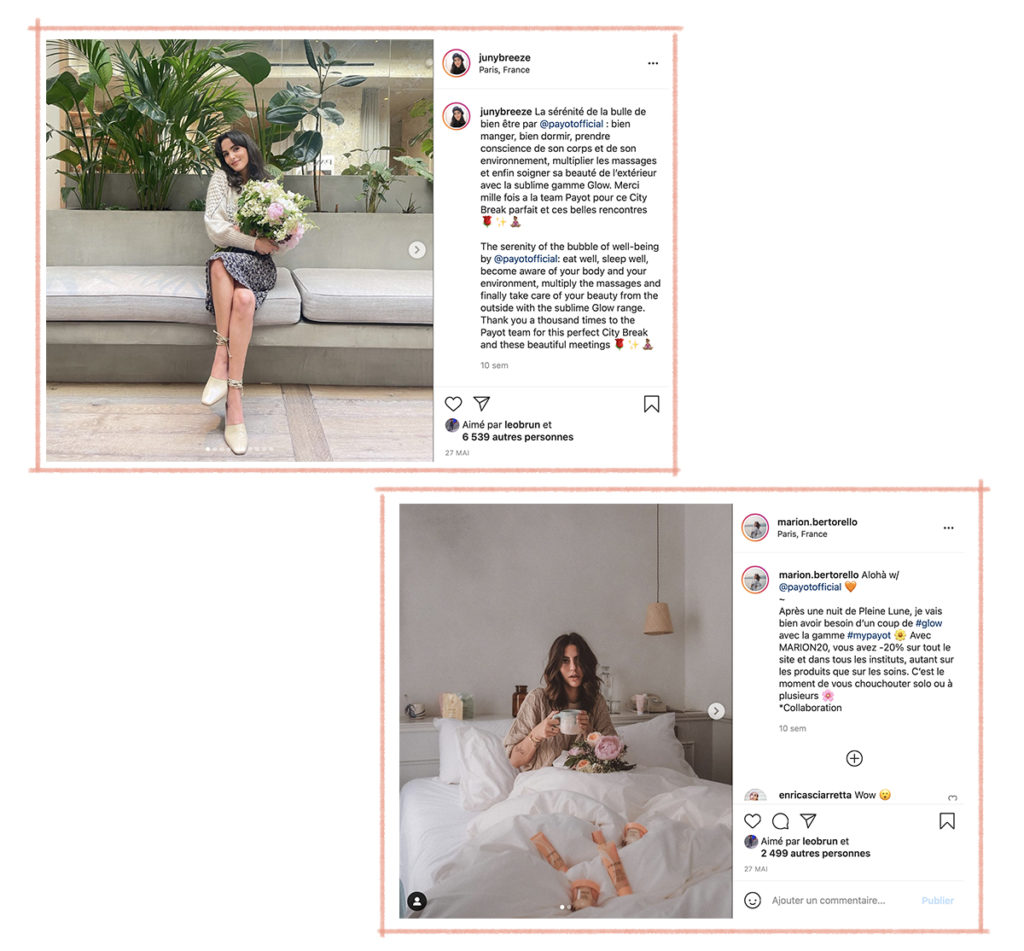Like enricasciarretta's comment with small heart
This screenshot has width=1024, height=951.
tap(953, 798)
